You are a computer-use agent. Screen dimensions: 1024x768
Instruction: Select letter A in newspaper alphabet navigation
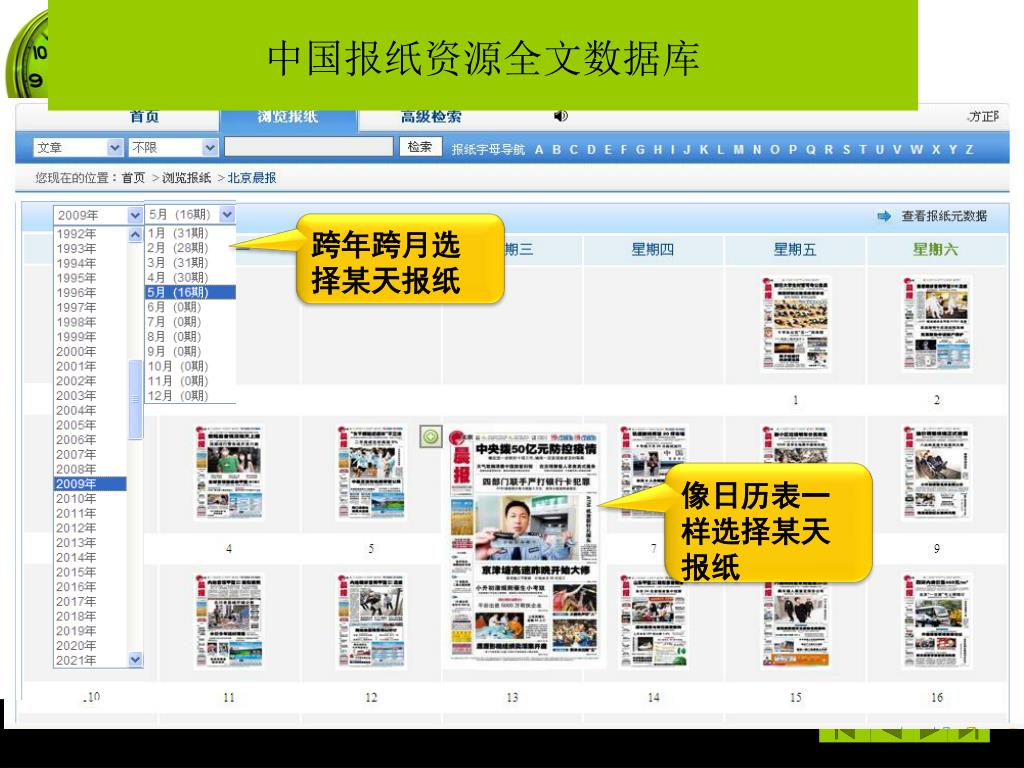pyautogui.click(x=539, y=150)
